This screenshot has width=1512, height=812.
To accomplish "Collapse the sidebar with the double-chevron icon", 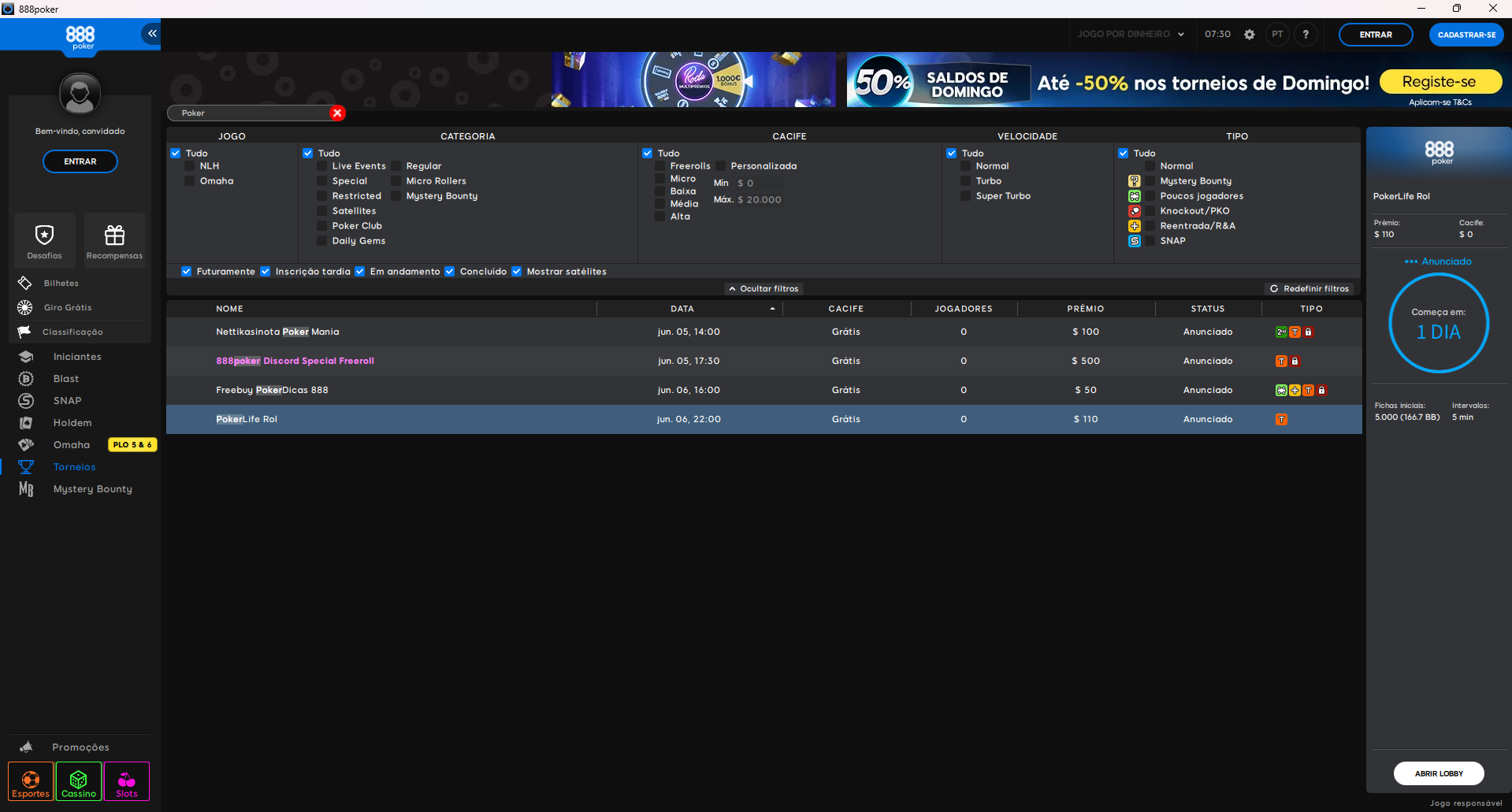I will point(151,34).
